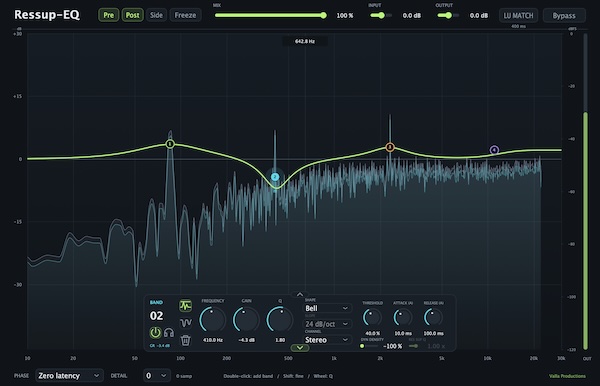Screen dimensions: 600x386
Task: Click the band number 02 label
Action: [156, 316]
